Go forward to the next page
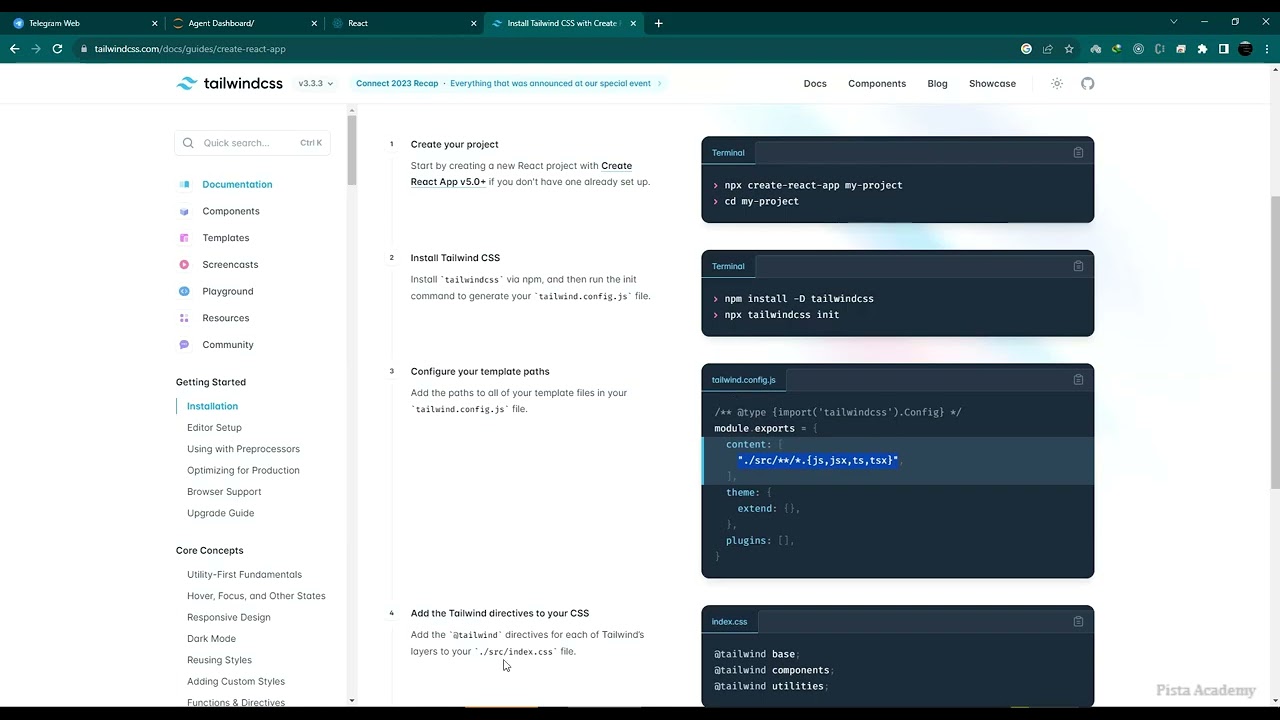Screen dimensions: 1280x720 tap(36, 49)
